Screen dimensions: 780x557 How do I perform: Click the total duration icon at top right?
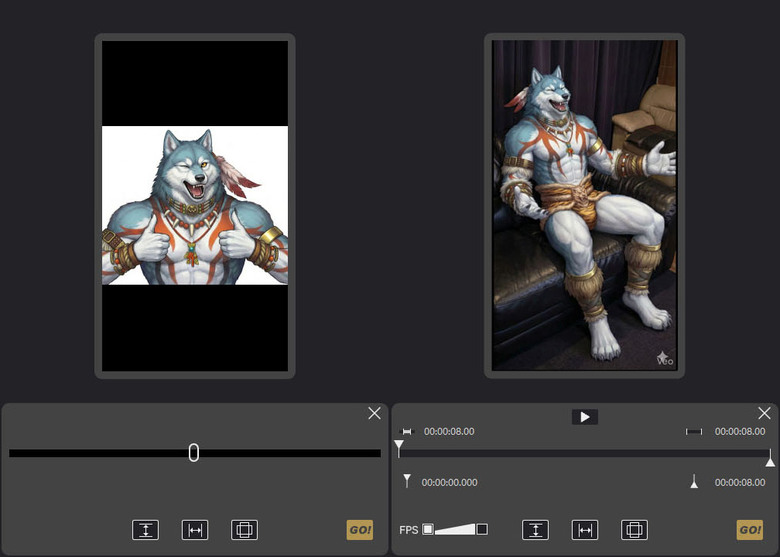click(x=694, y=432)
